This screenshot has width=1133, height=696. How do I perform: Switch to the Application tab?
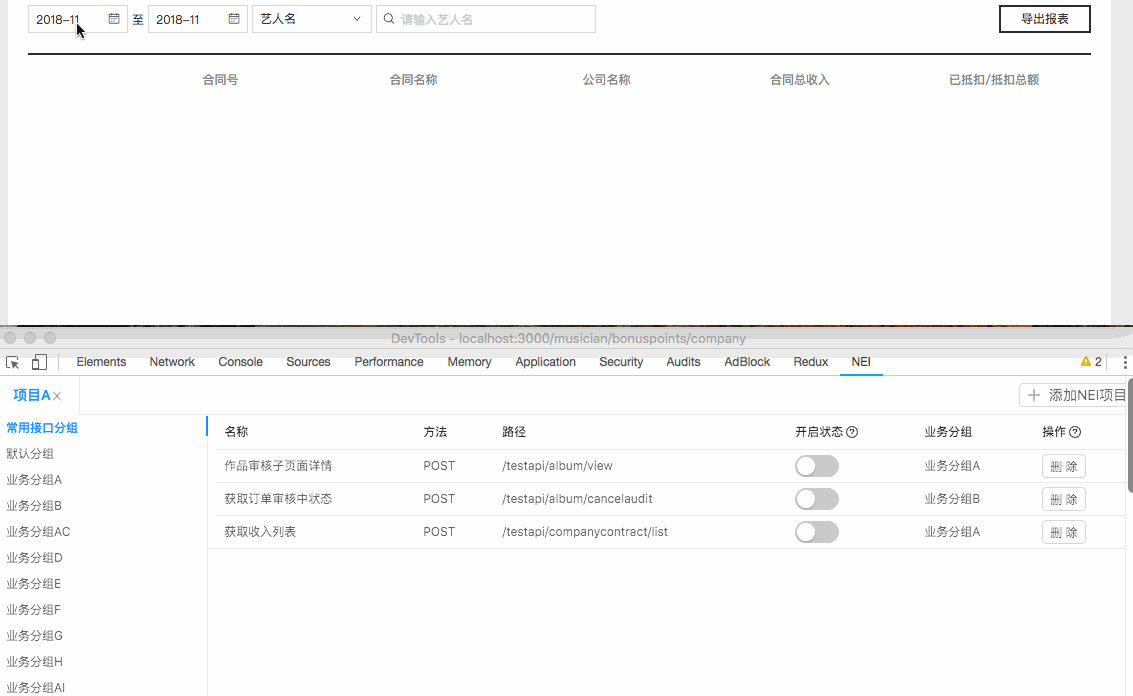tap(546, 362)
